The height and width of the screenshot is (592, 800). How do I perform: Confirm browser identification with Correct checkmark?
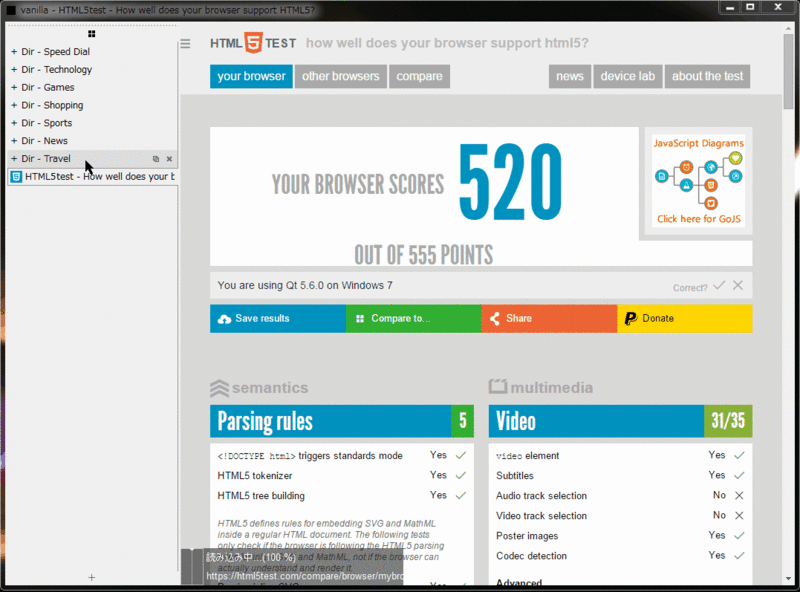[x=719, y=285]
